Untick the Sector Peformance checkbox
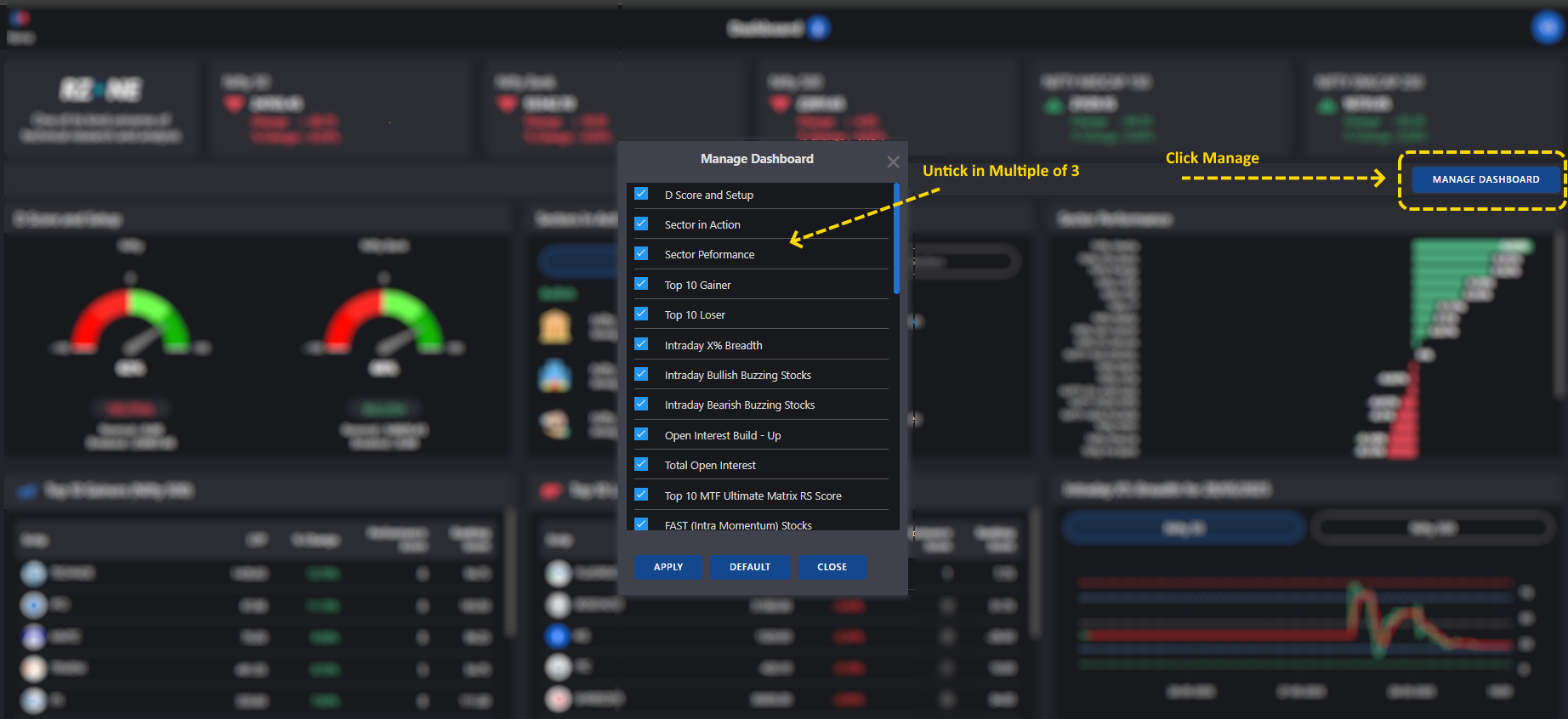Image resolution: width=1568 pixels, height=719 pixels. (641, 253)
